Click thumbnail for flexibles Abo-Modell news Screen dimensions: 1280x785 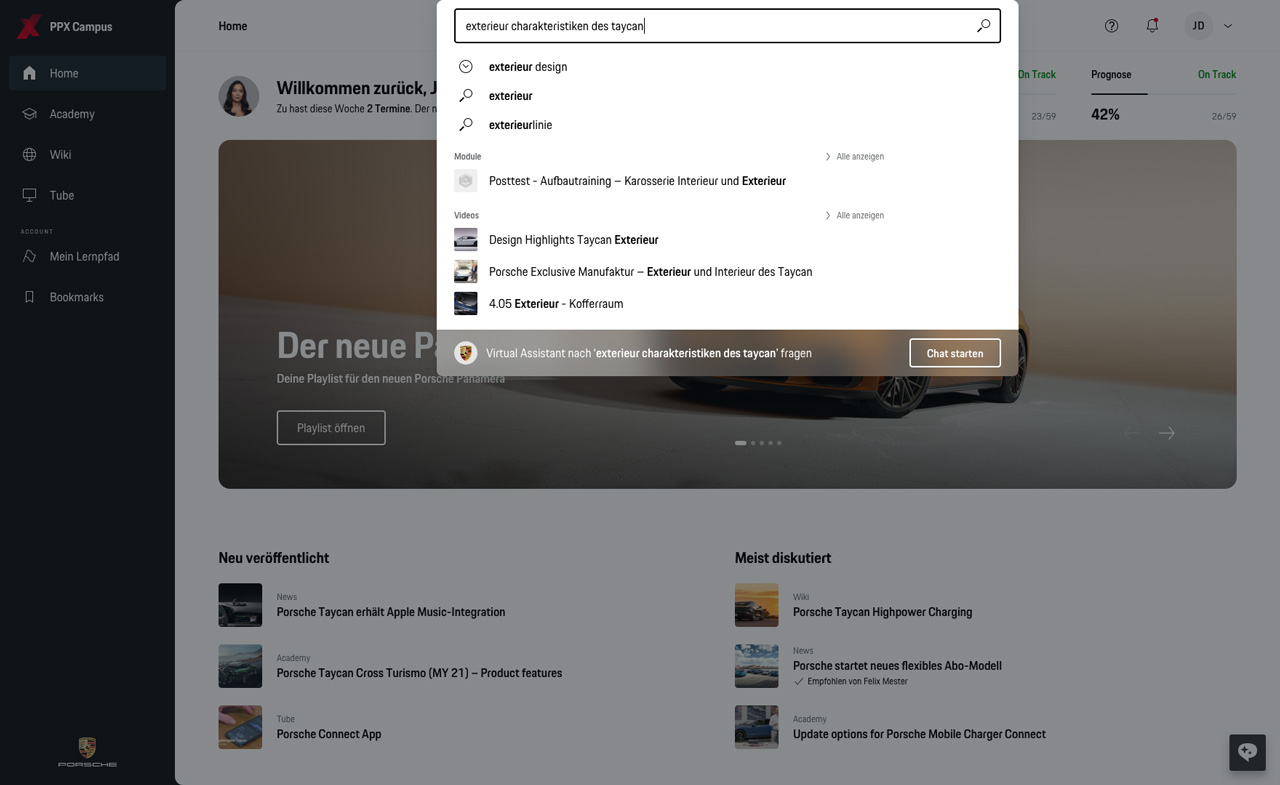(x=756, y=666)
